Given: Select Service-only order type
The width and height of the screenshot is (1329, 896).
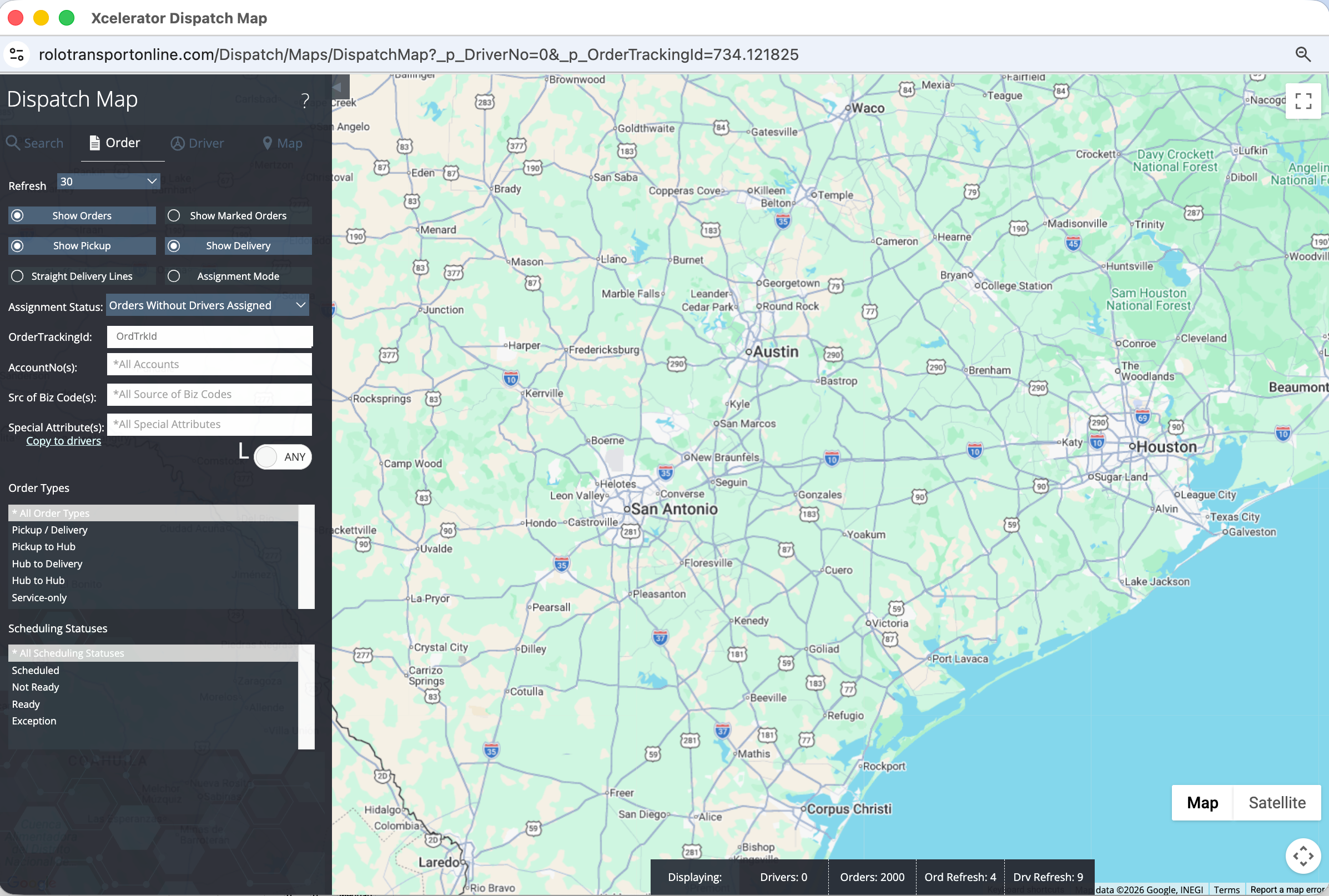Looking at the screenshot, I should click(x=153, y=597).
